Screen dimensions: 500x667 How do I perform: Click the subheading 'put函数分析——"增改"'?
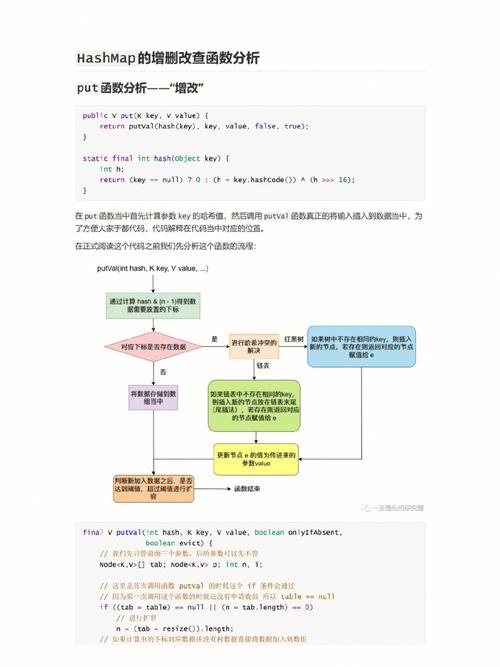point(140,88)
